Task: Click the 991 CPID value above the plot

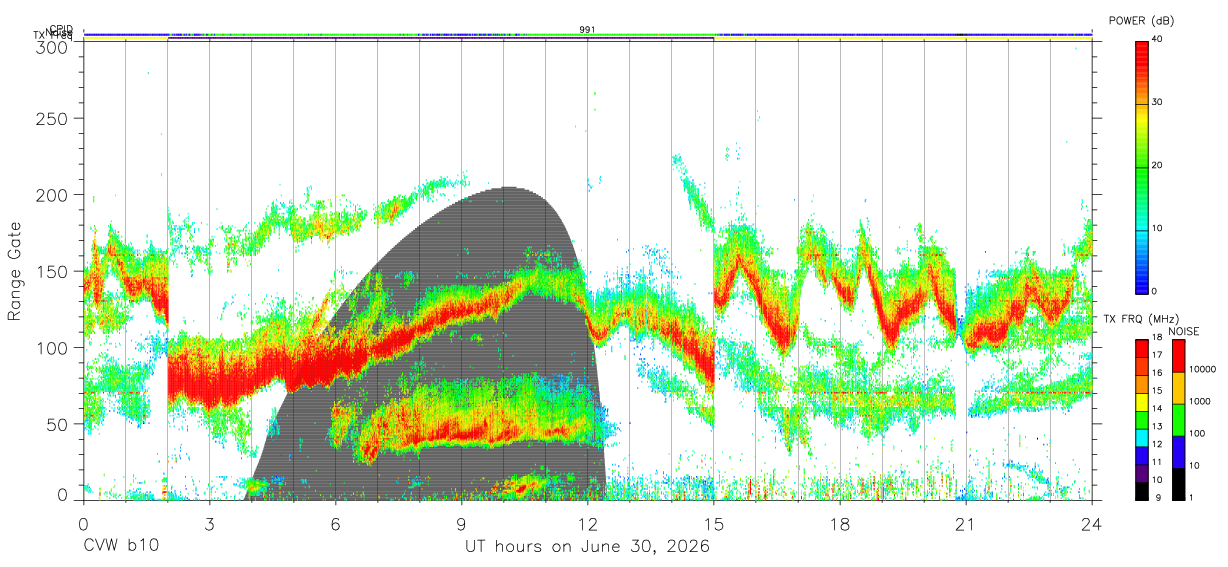Action: 587,30
